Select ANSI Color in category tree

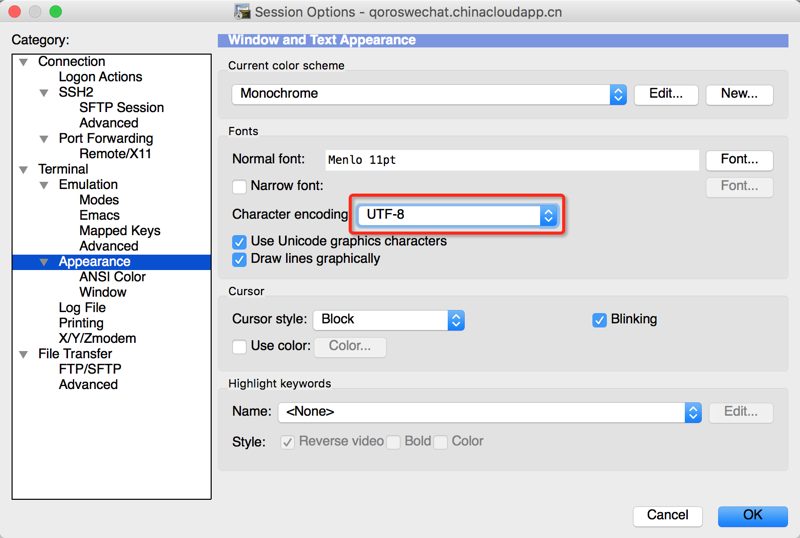point(112,277)
